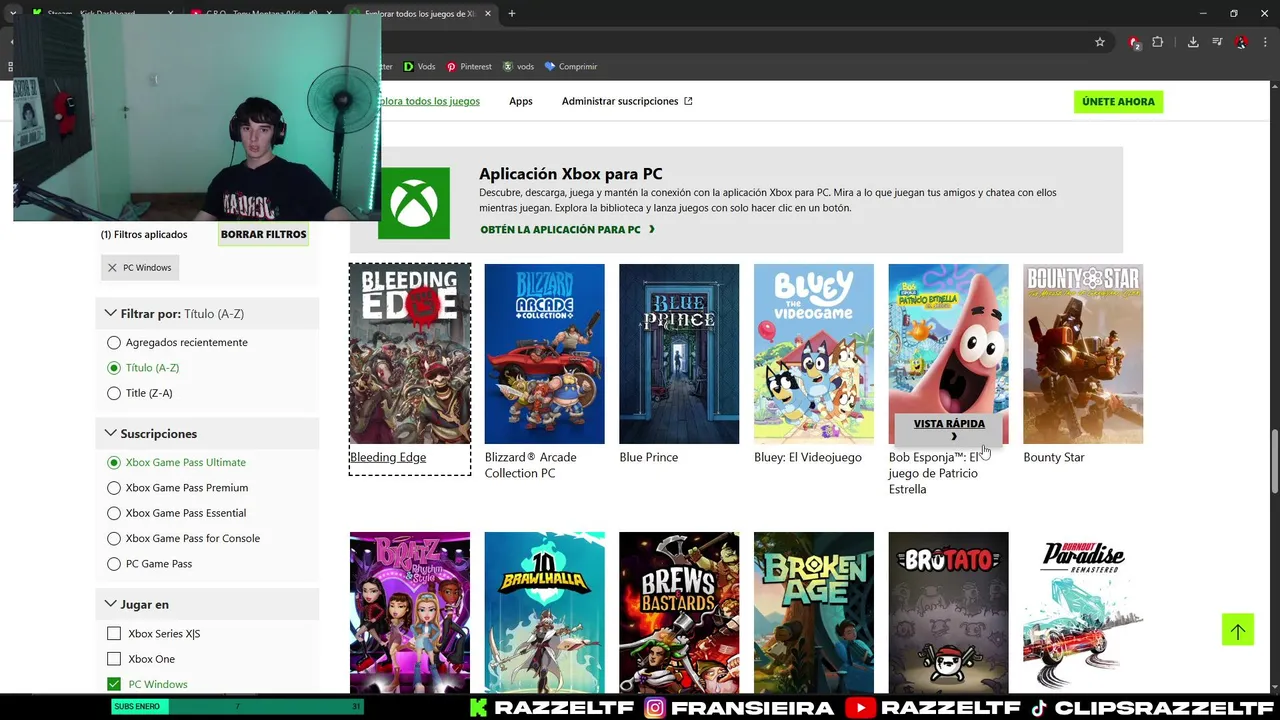This screenshot has width=1280, height=720.
Task: Open Bob Esponja: El juego de Patricio Estrella link
Action: pos(934,473)
